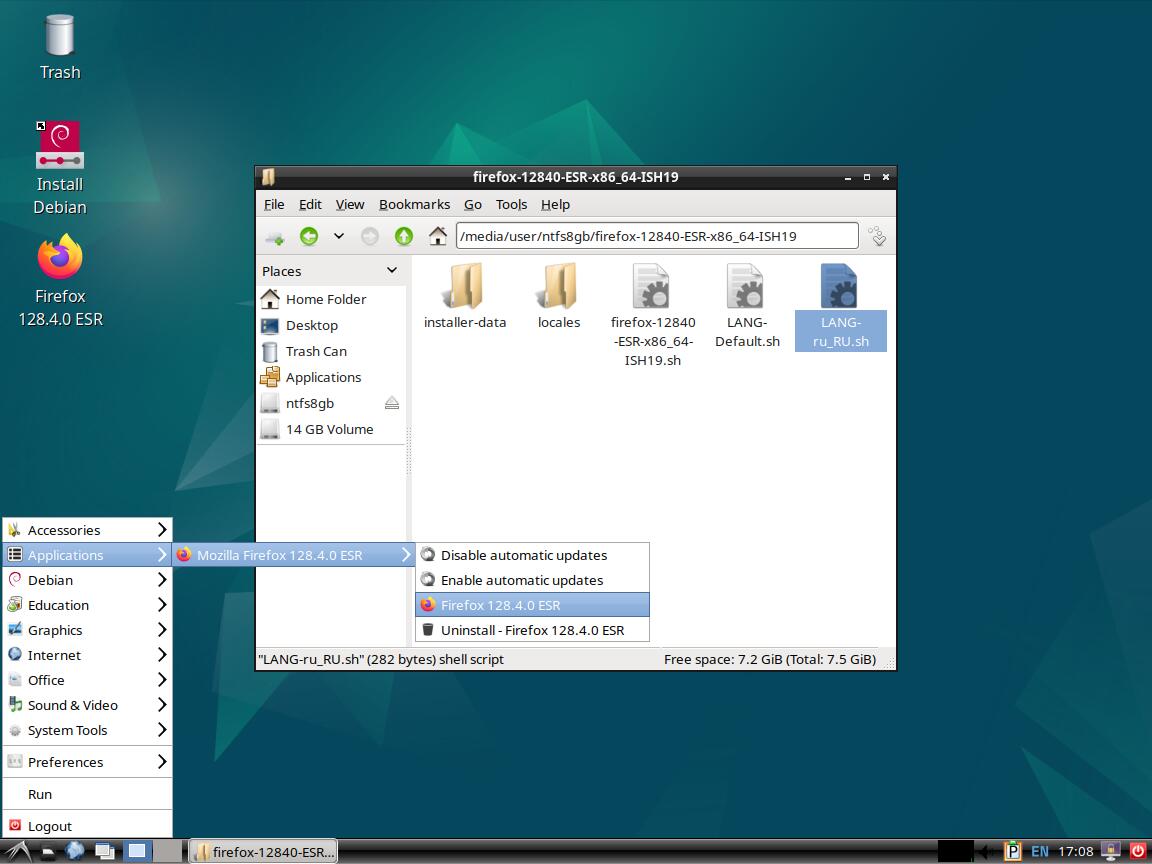Expand the Accessories menu category
This screenshot has width=1152, height=864.
pos(87,530)
